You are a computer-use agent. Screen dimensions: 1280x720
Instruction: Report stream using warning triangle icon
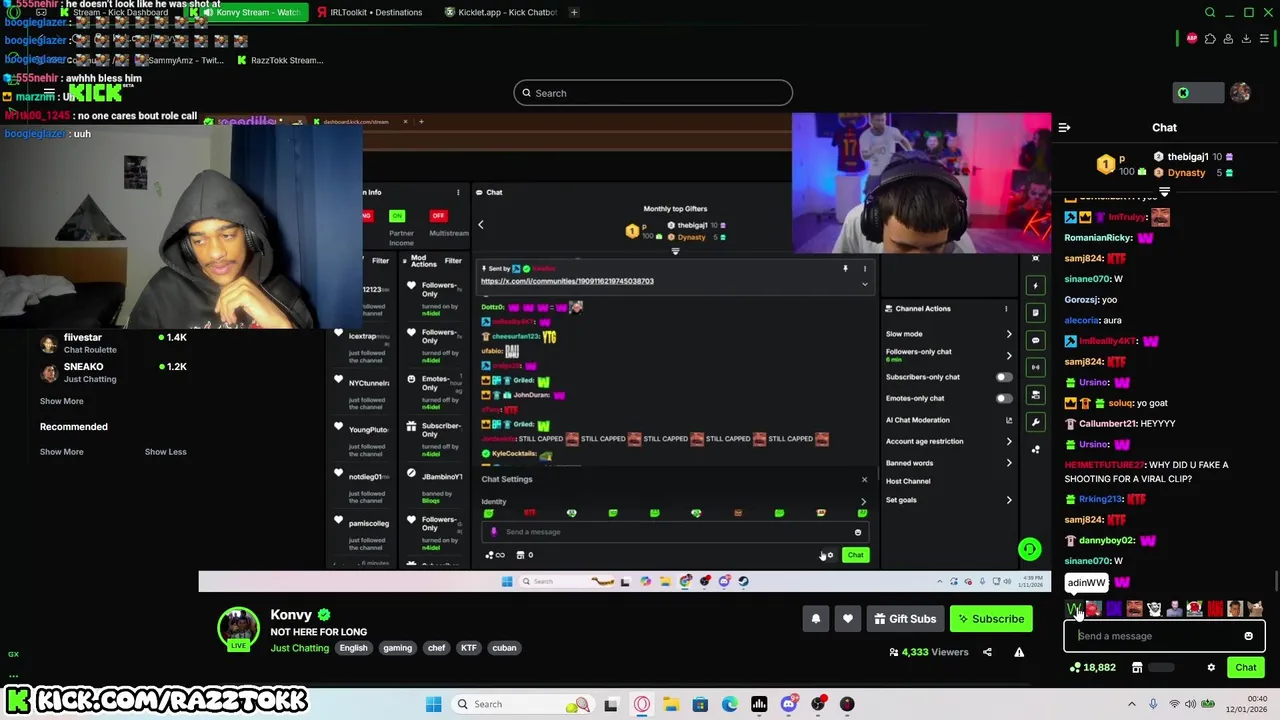[1019, 652]
